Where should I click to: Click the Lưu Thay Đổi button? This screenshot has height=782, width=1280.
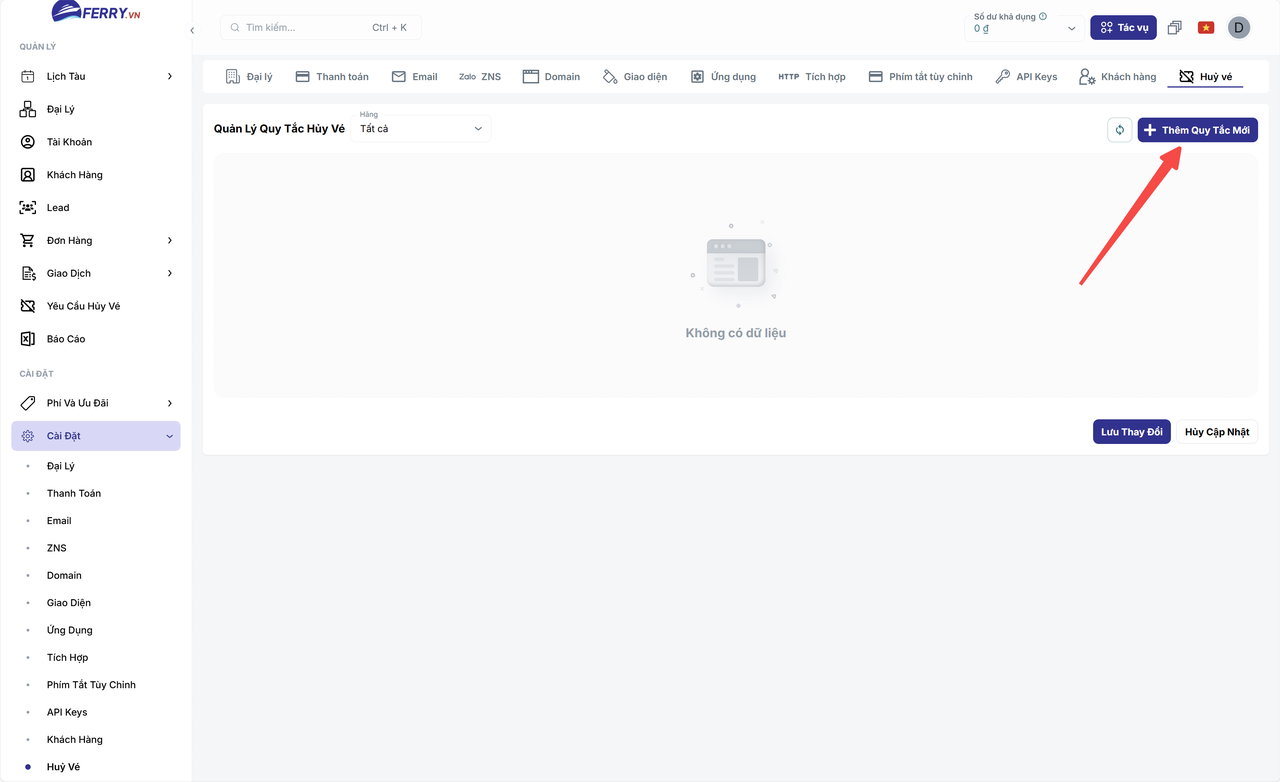[1132, 432]
